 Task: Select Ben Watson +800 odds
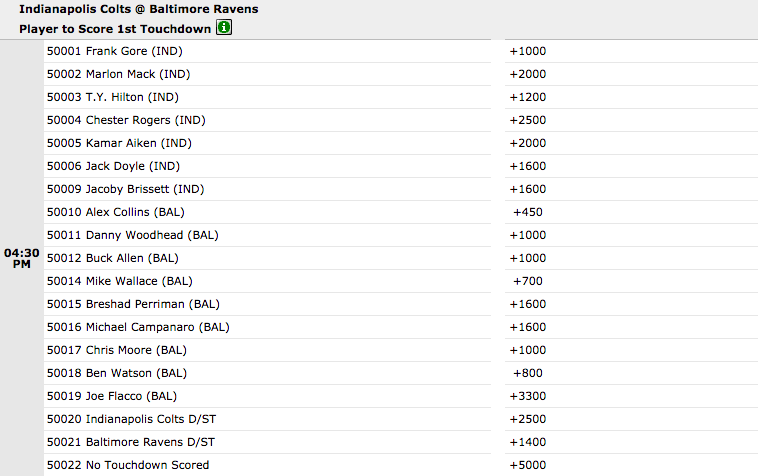[528, 373]
